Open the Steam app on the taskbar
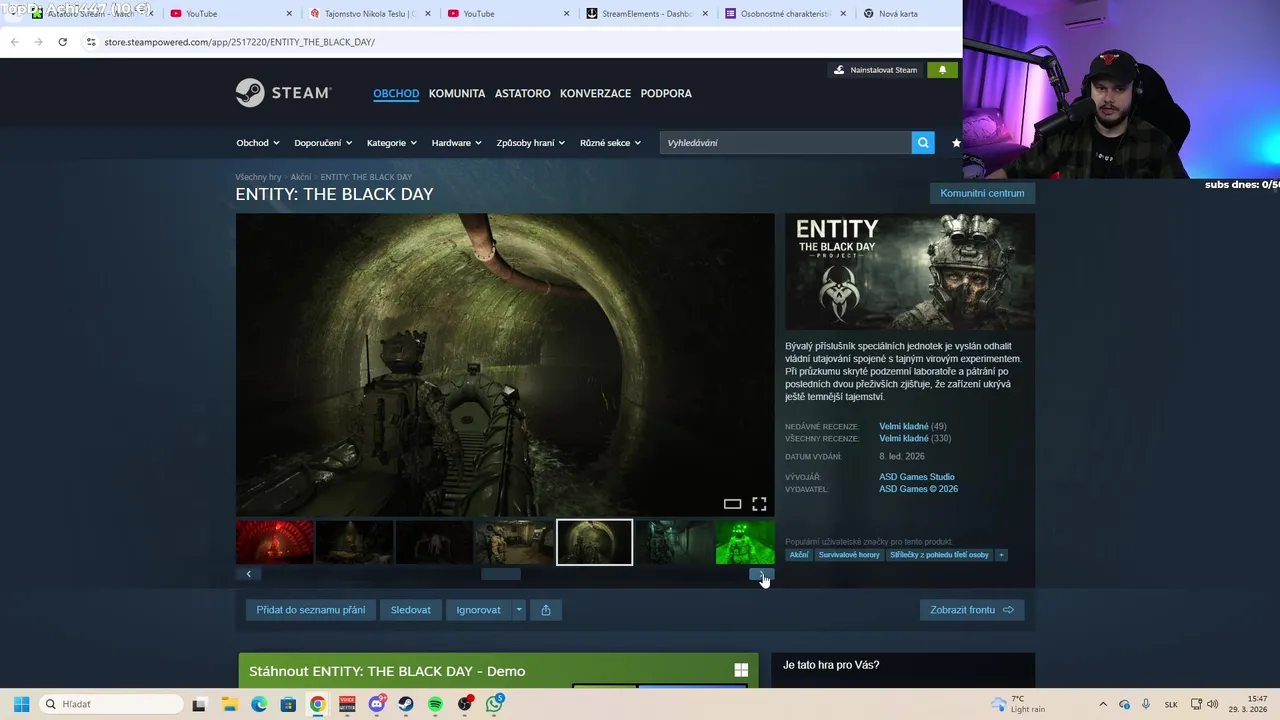1280x720 pixels. click(x=406, y=704)
